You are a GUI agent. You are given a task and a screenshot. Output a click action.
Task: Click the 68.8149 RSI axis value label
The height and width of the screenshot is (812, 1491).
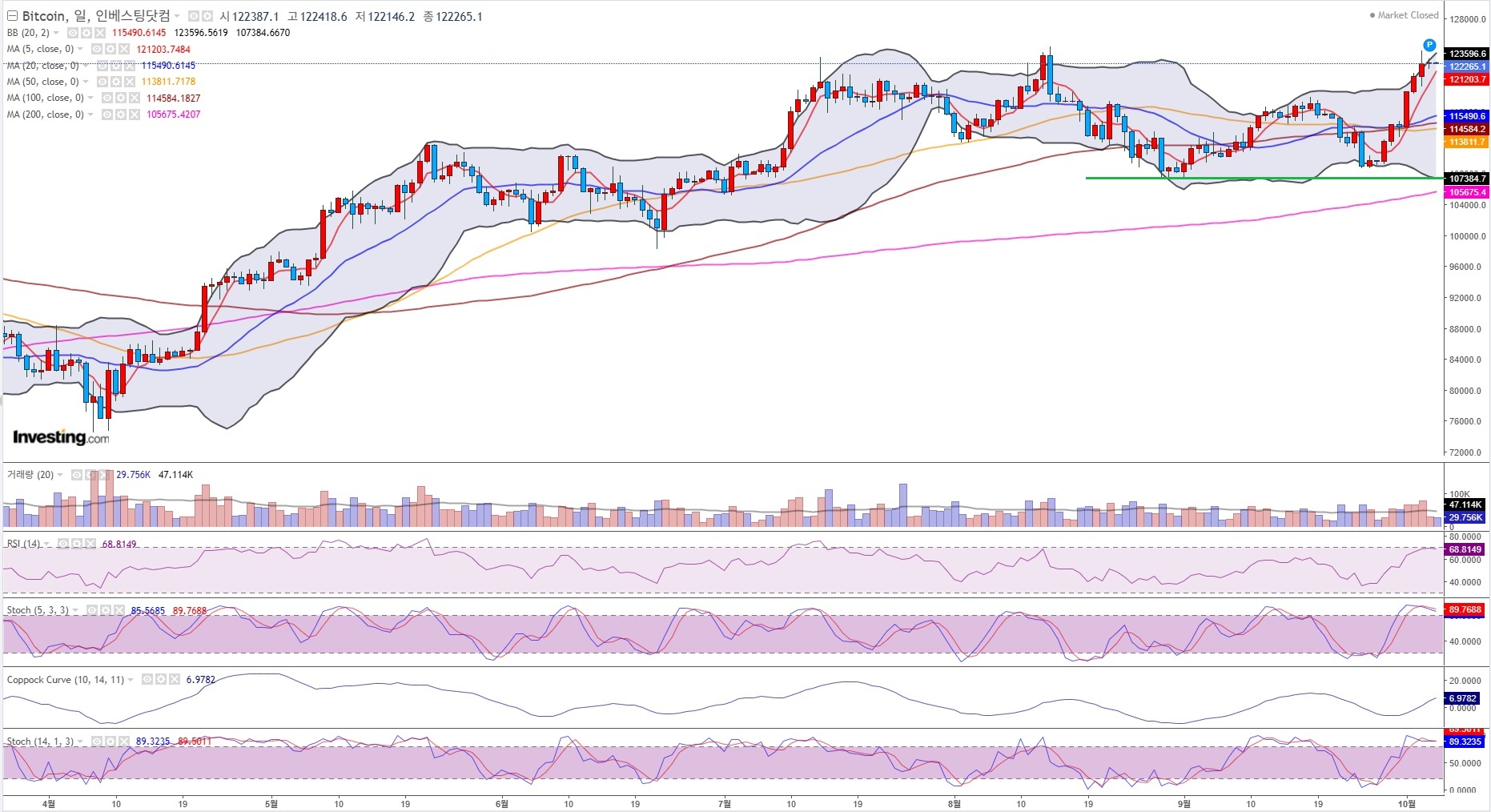point(1465,549)
